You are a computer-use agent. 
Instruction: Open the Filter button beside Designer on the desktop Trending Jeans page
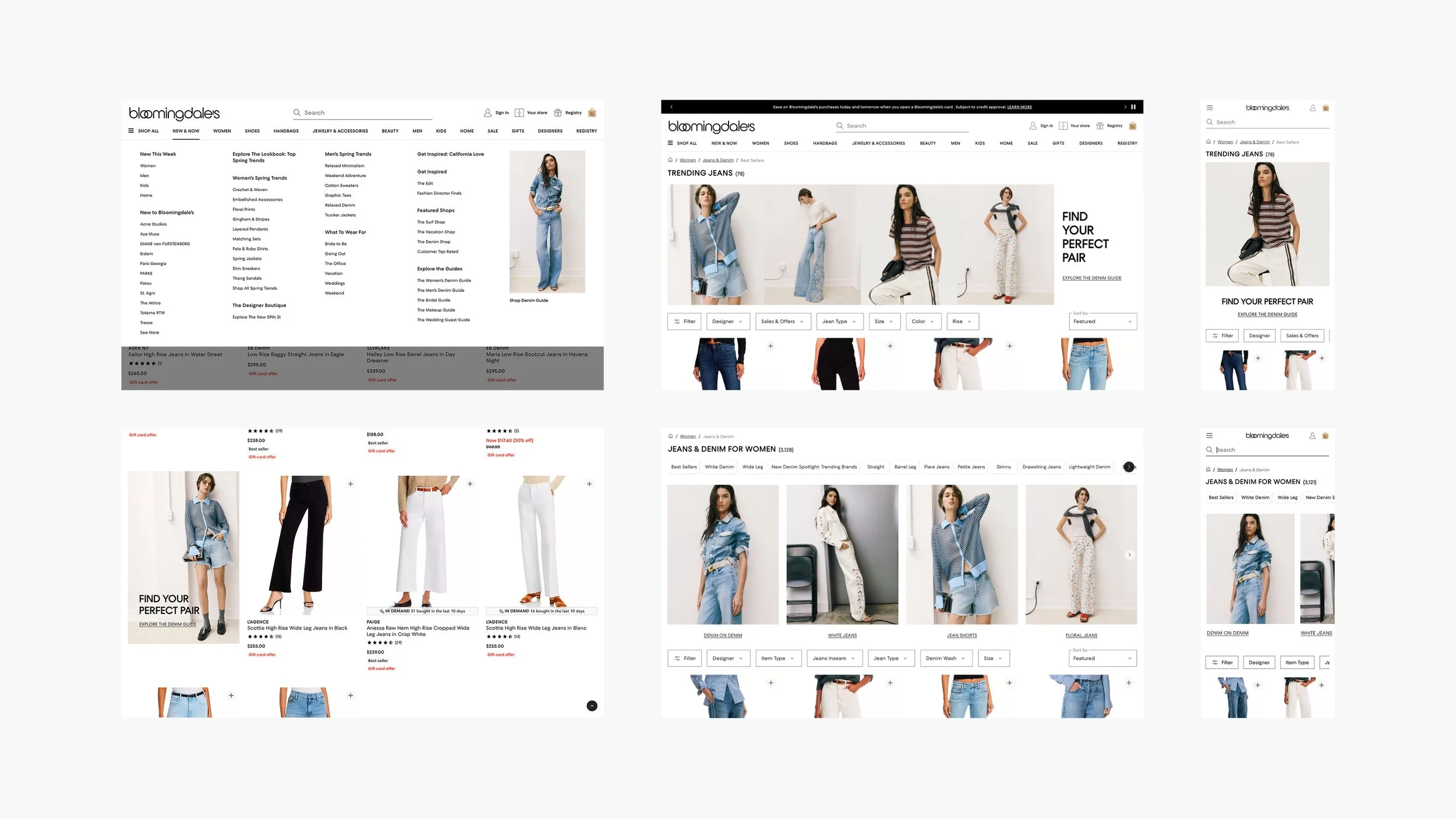click(684, 322)
